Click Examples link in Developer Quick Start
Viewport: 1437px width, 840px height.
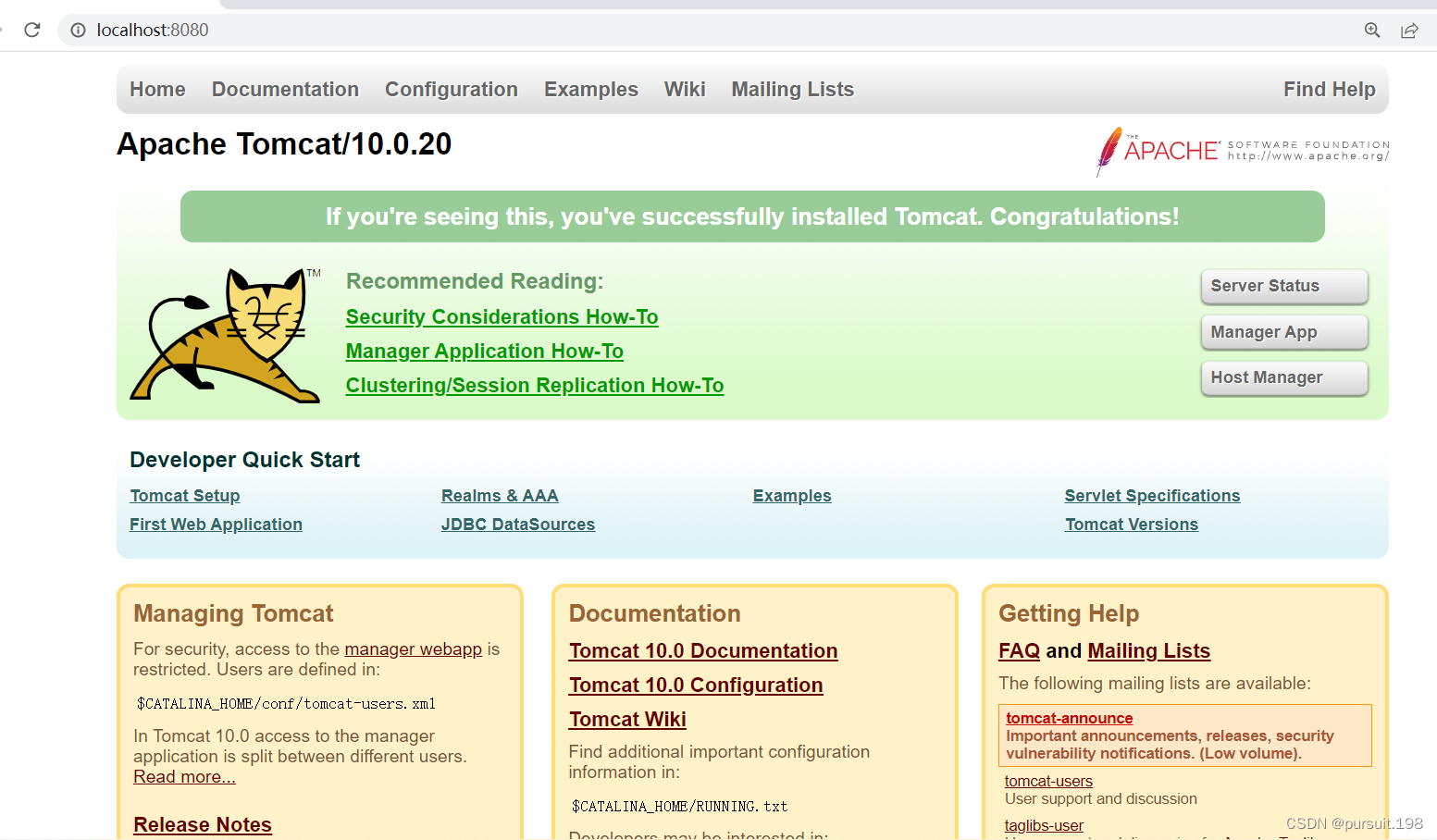pyautogui.click(x=792, y=496)
